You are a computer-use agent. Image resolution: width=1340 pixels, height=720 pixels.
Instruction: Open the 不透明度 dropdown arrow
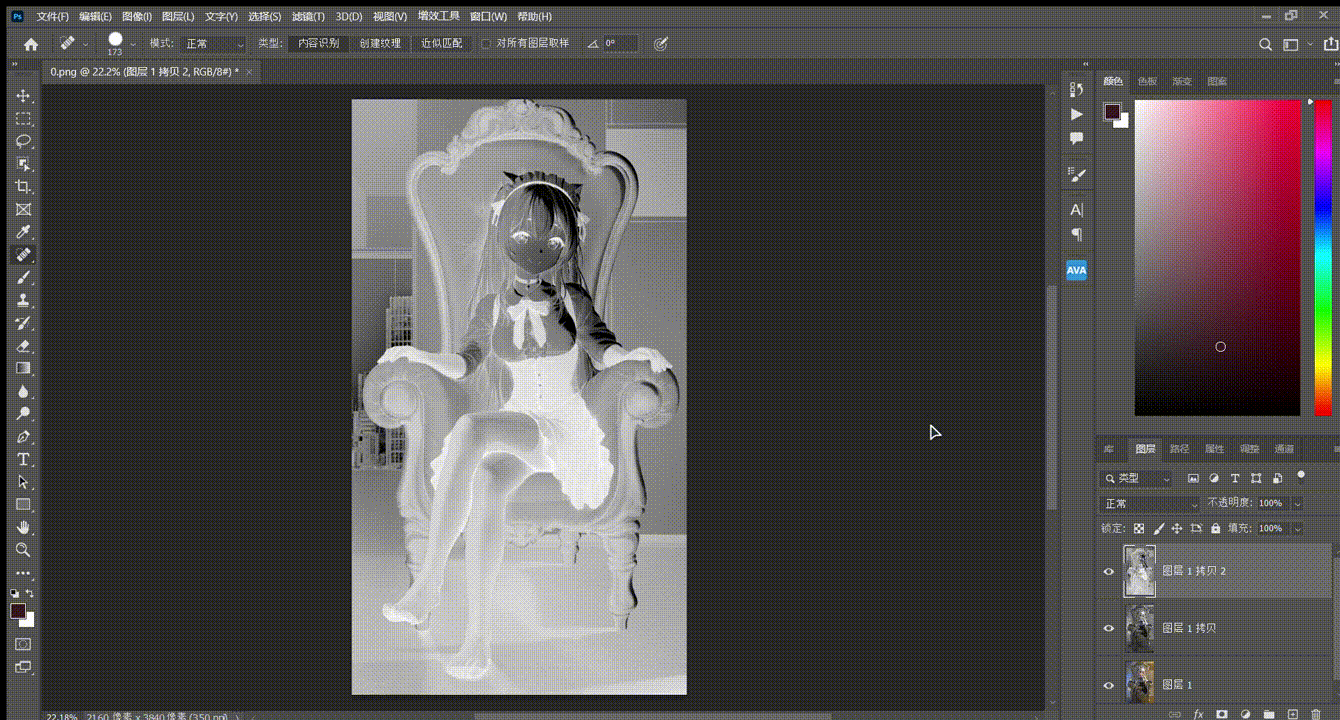(1298, 504)
